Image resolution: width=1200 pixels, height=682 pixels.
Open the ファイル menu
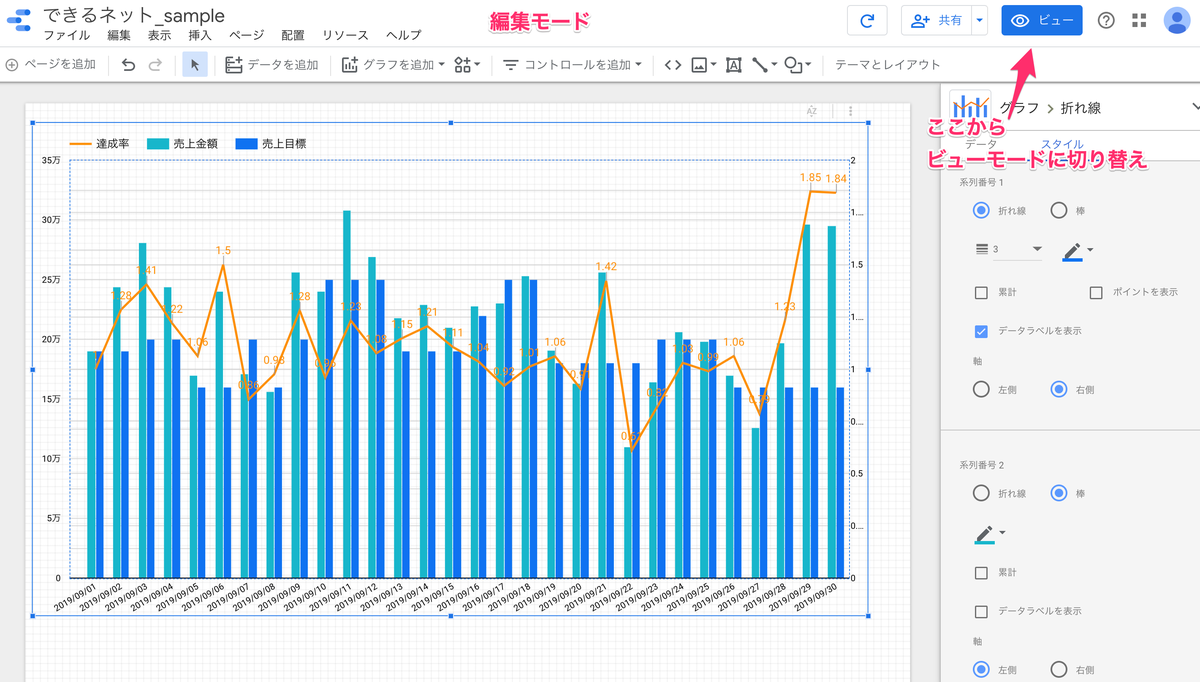tap(67, 35)
